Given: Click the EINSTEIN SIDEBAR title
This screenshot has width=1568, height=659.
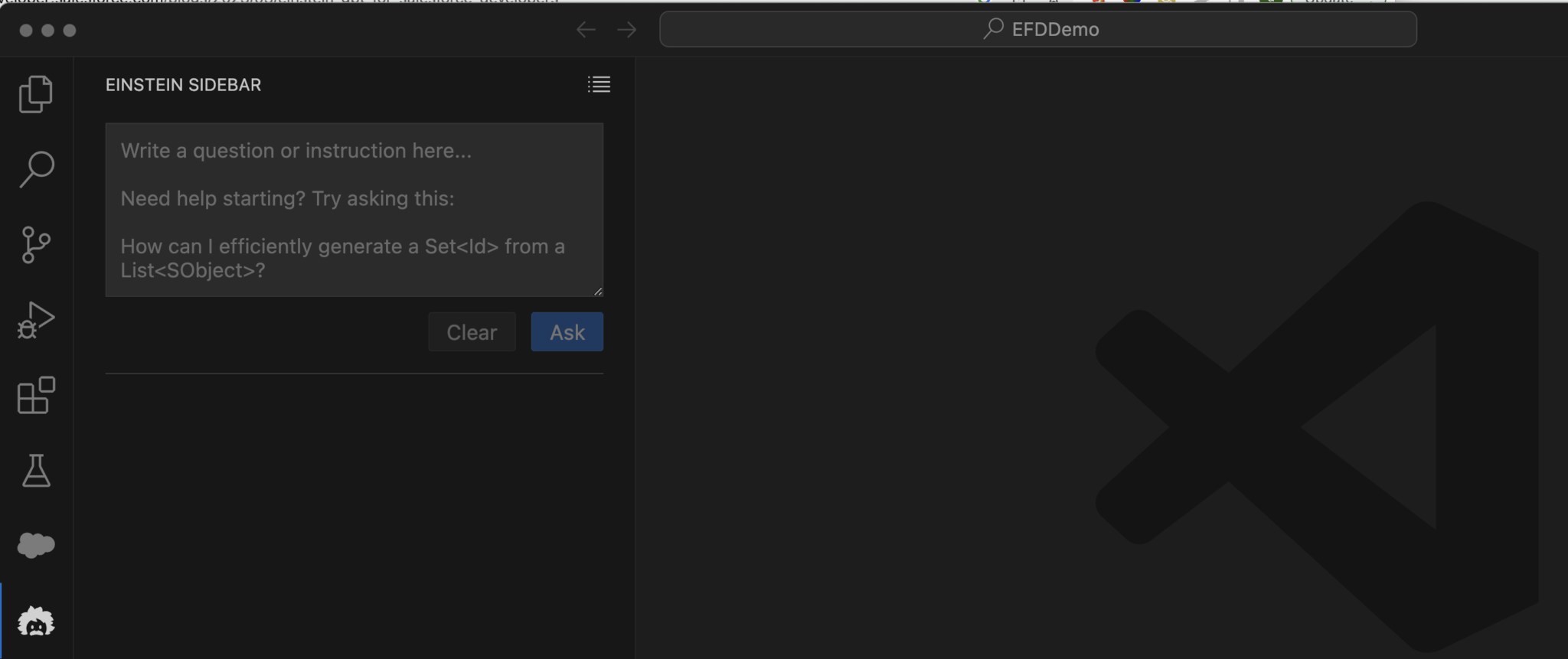Looking at the screenshot, I should click(184, 85).
